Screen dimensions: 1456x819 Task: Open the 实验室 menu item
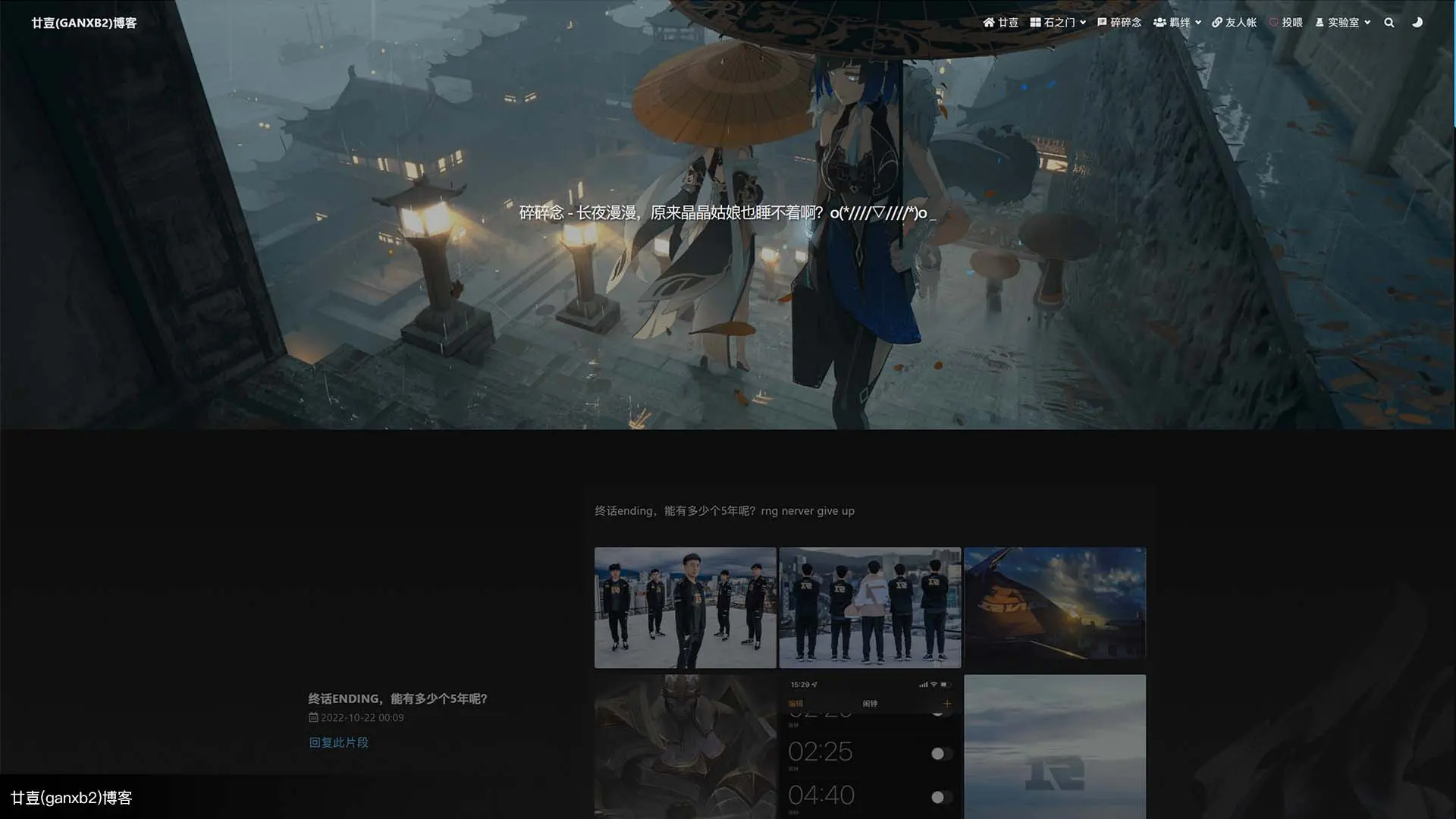tap(1343, 23)
